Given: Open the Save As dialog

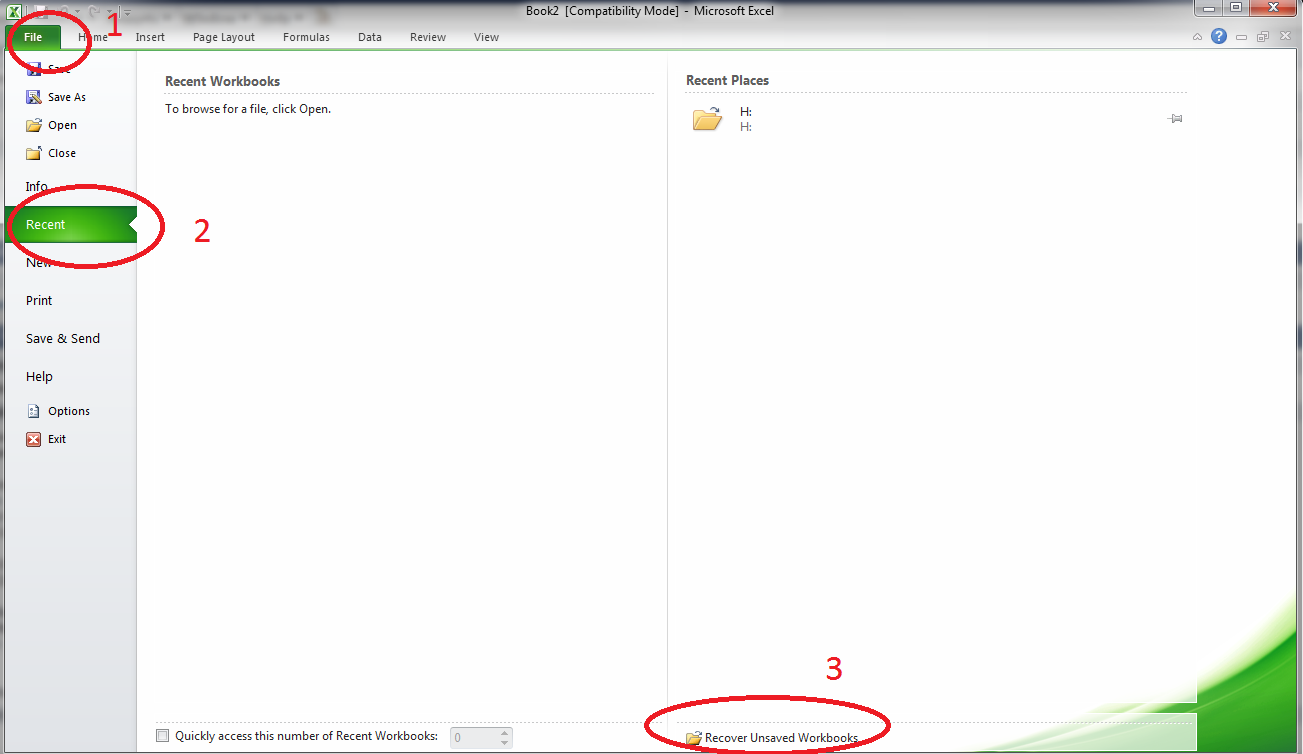Looking at the screenshot, I should point(56,97).
